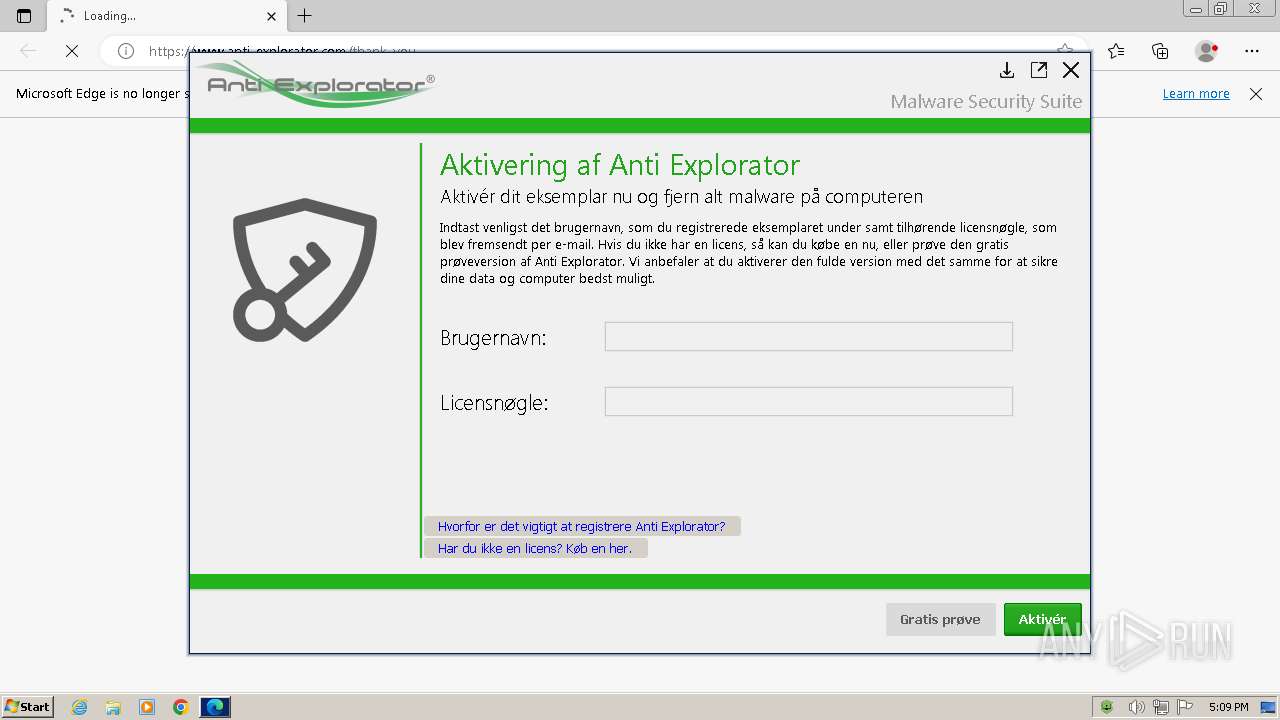
Task: Open the Edge profile icon
Action: tap(1207, 51)
